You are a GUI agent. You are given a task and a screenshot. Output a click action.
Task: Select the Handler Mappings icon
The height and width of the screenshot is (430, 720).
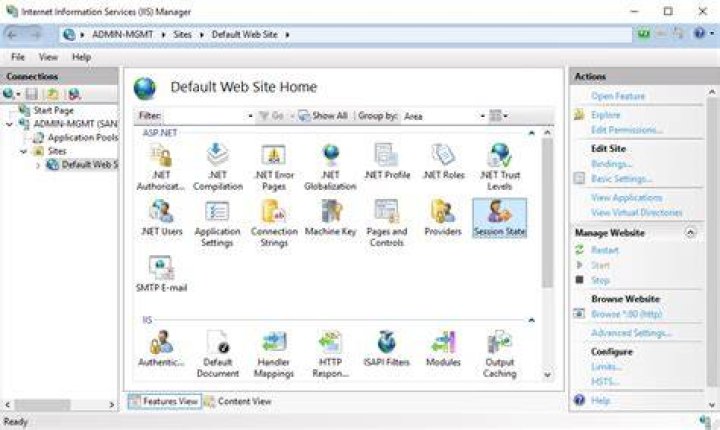click(x=274, y=354)
